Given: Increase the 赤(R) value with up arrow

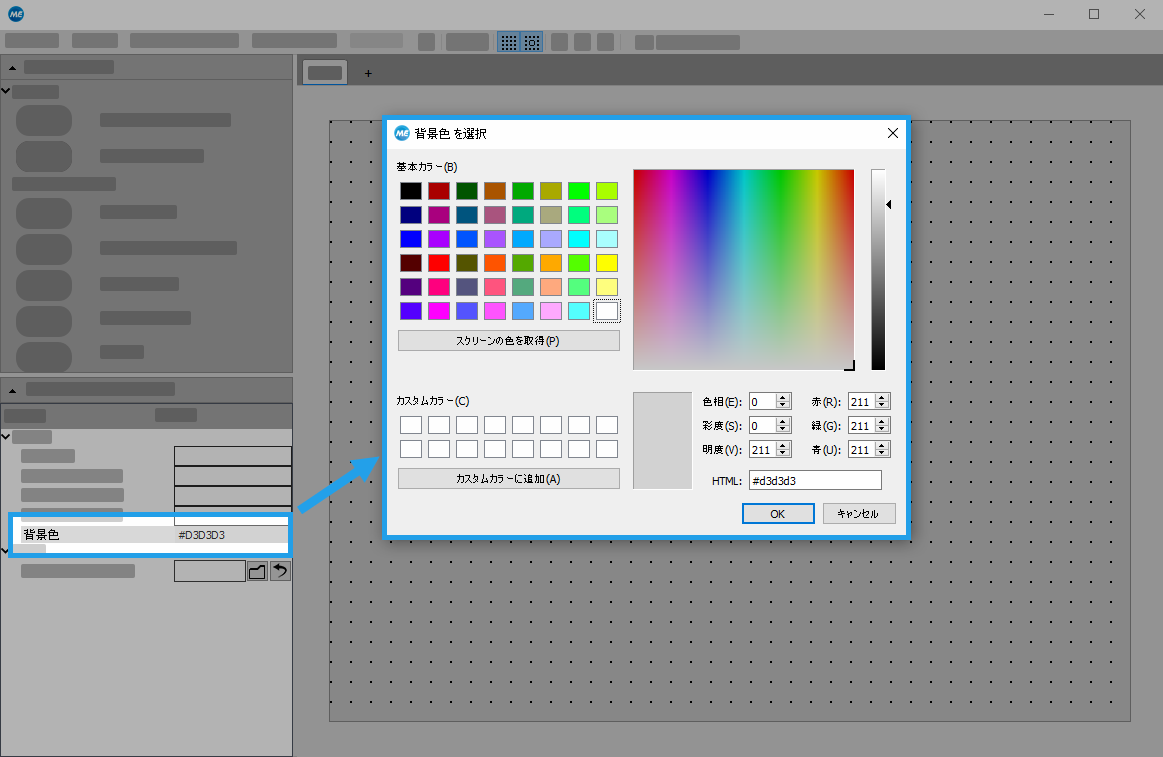Looking at the screenshot, I should tap(882, 397).
